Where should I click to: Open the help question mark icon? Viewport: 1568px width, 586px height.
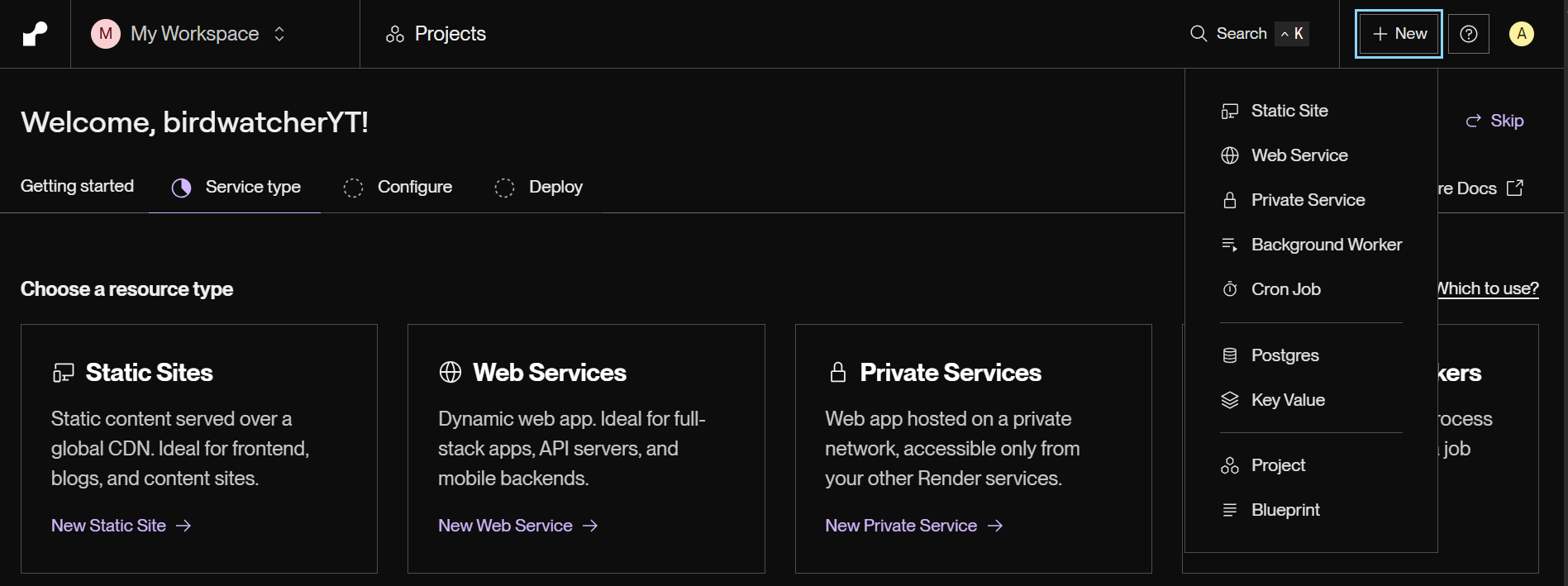click(1469, 34)
